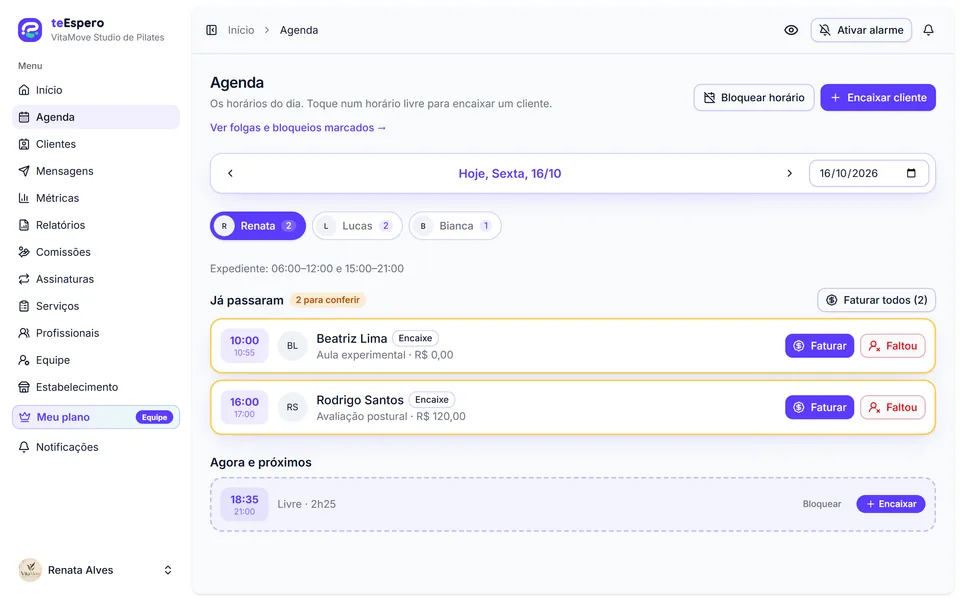Open the notifications bell in top bar
The height and width of the screenshot is (600, 960).
pos(928,30)
